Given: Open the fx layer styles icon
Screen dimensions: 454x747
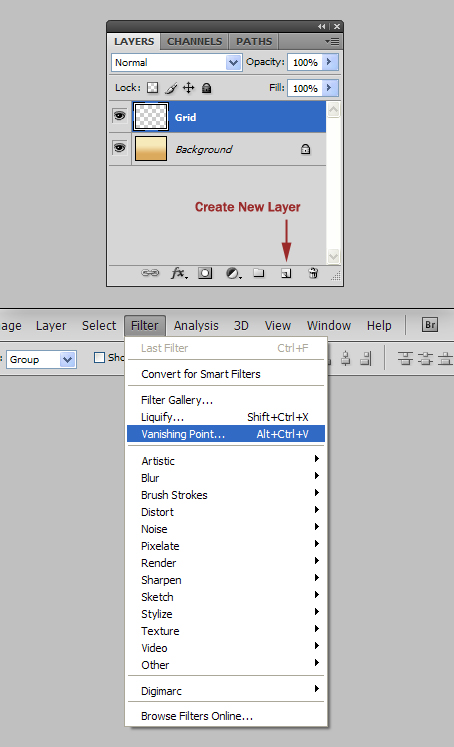Looking at the screenshot, I should [x=179, y=273].
